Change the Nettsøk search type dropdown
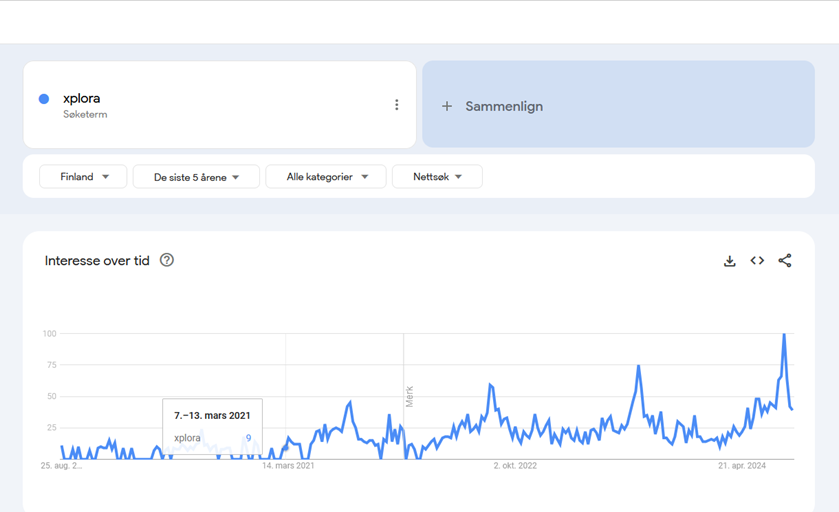The image size is (839, 512). click(437, 177)
